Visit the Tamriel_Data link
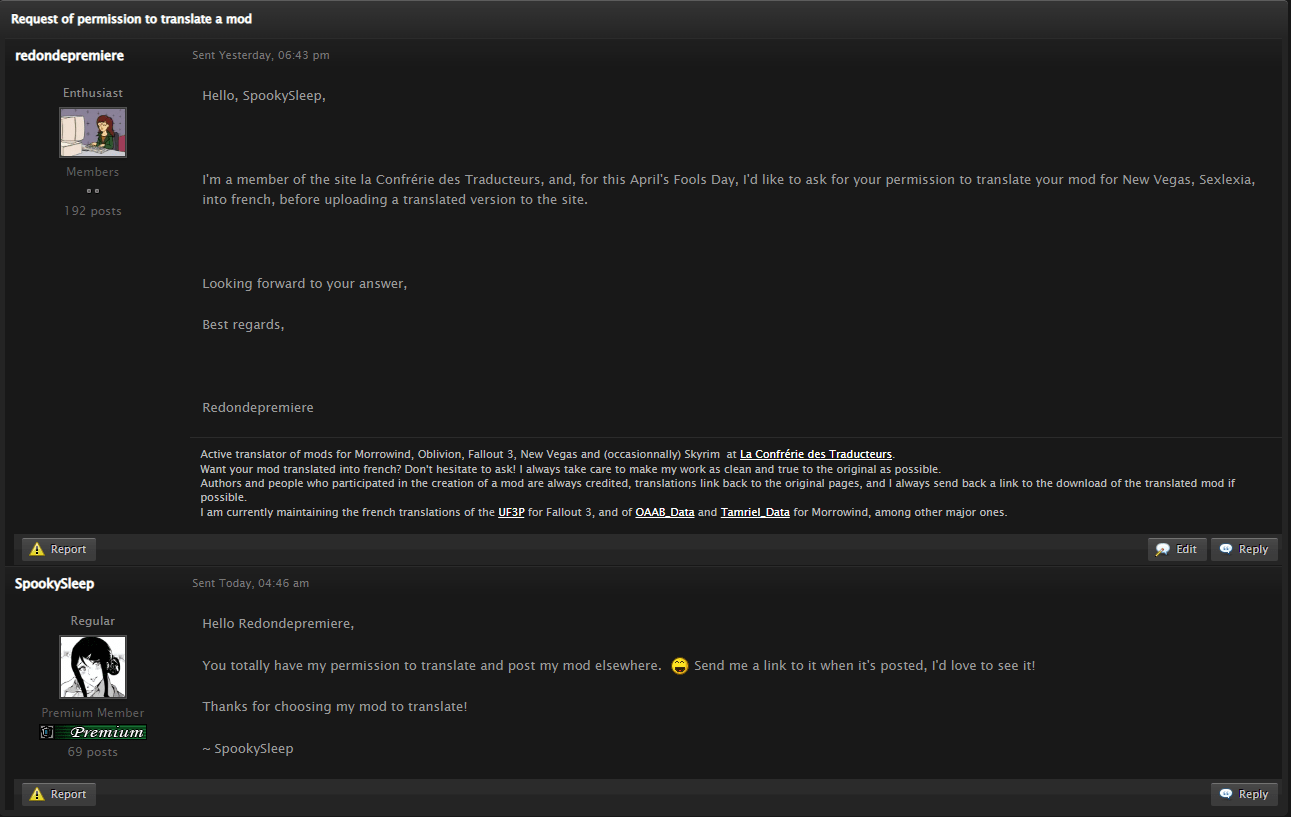 tap(755, 512)
